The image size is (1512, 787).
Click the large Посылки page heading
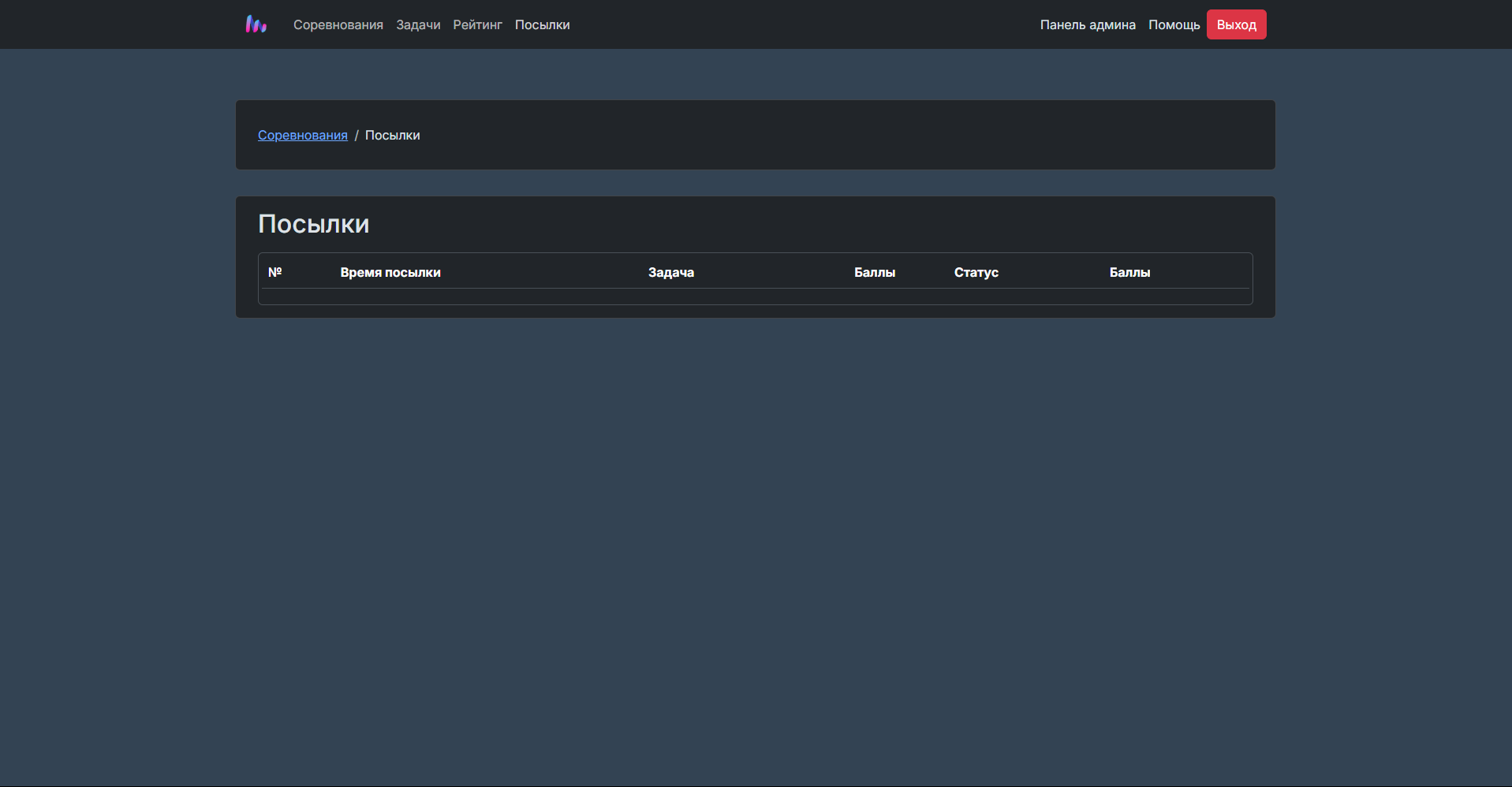pyautogui.click(x=313, y=224)
